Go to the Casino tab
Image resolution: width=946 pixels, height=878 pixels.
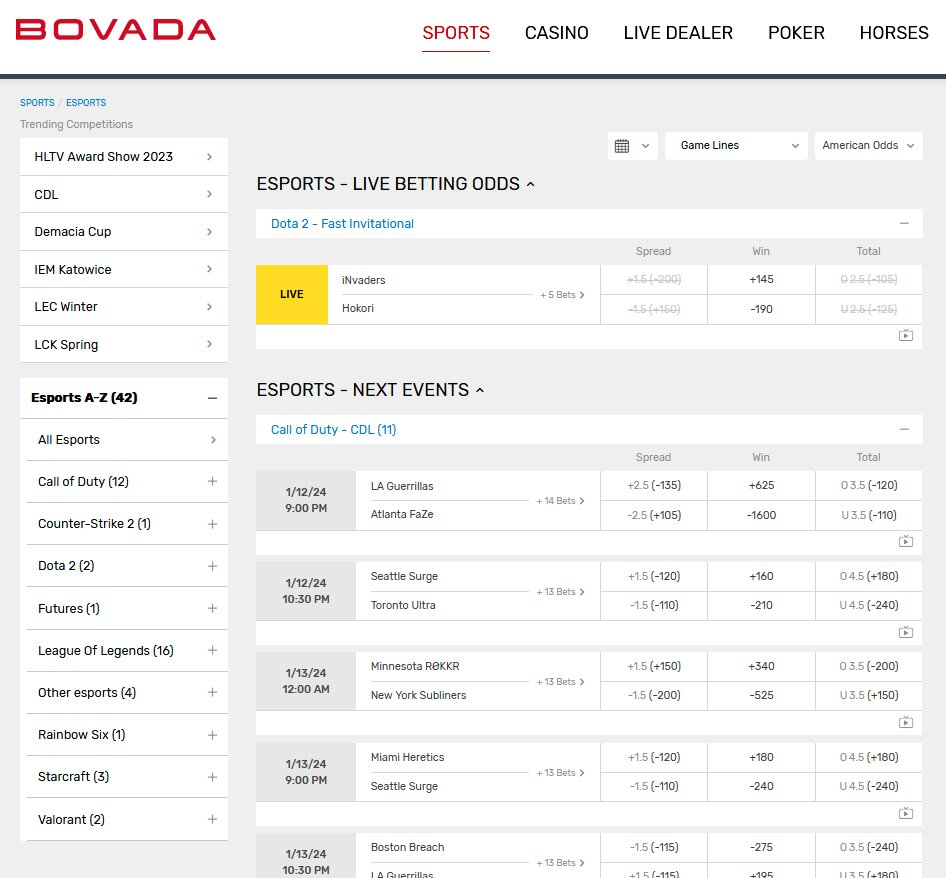(556, 33)
